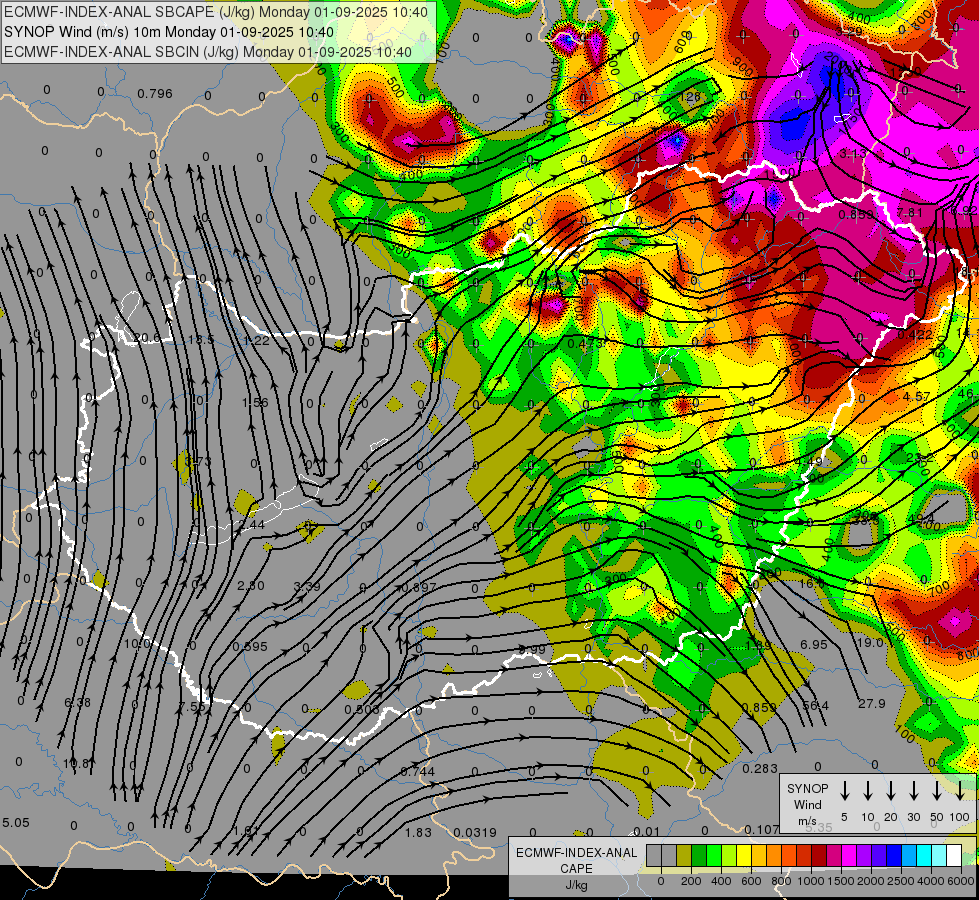Click the map value 0.473
Screen dimensions: 979x900
[x=585, y=344]
